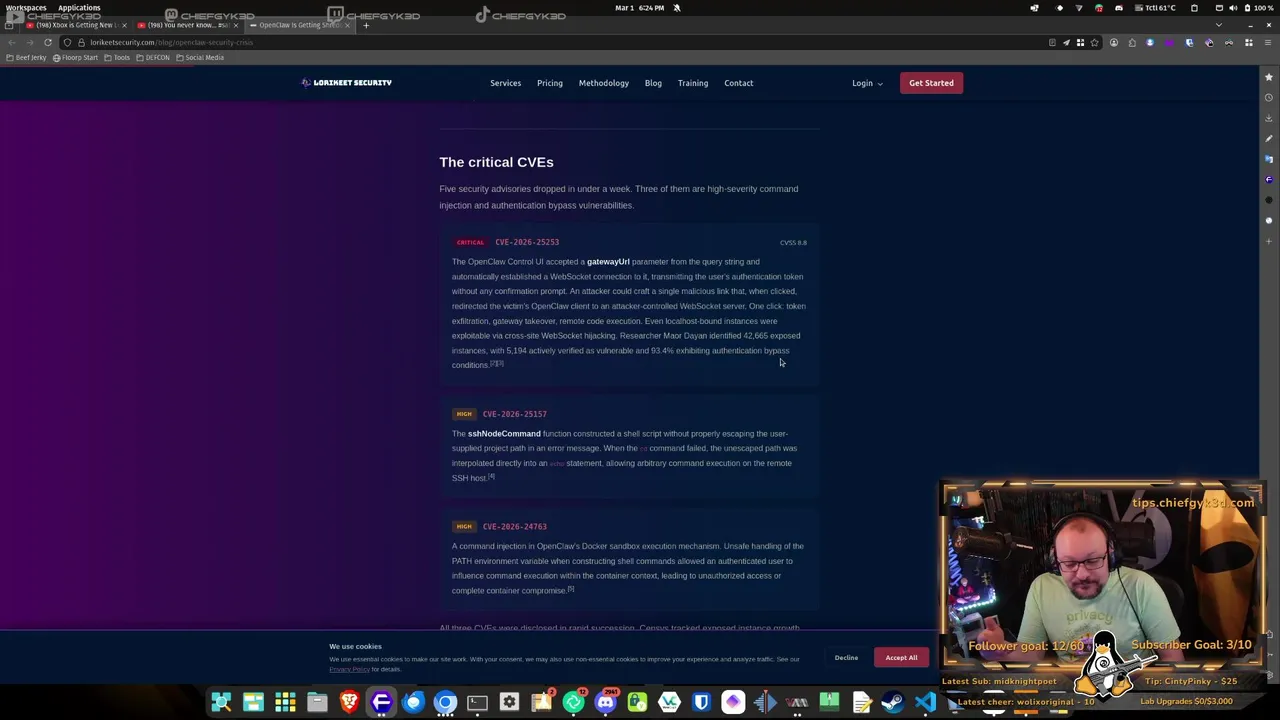Launch Brave browser from the dock
1280x720 pixels.
(349, 702)
